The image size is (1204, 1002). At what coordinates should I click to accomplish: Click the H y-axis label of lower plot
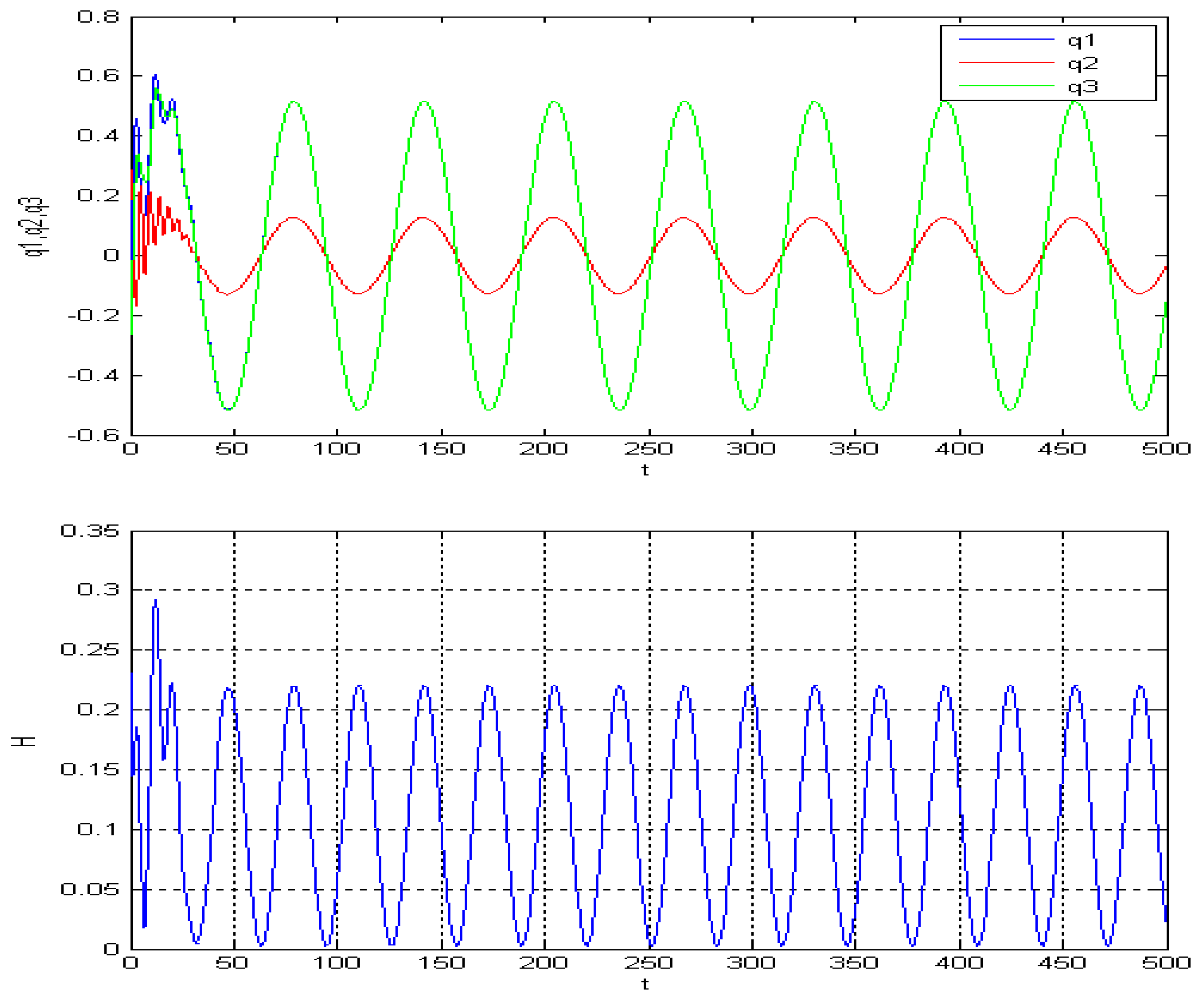(24, 741)
